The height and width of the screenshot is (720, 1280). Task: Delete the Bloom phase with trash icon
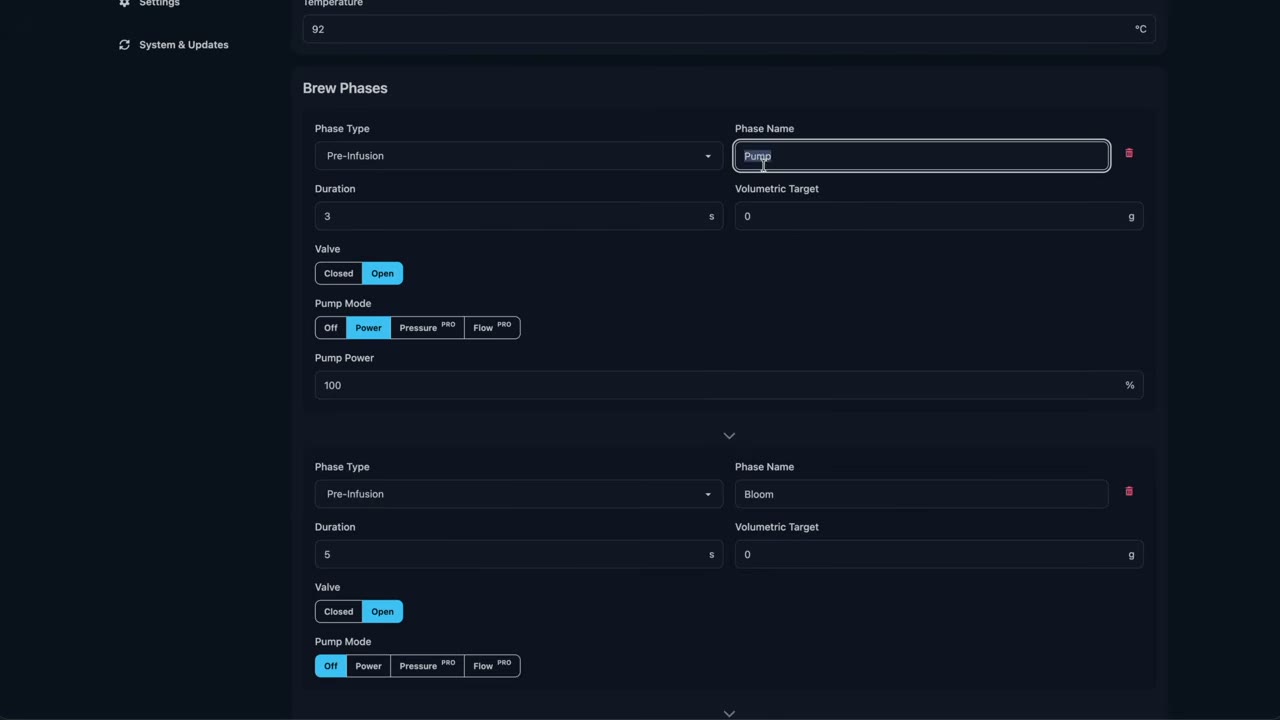pos(1129,491)
